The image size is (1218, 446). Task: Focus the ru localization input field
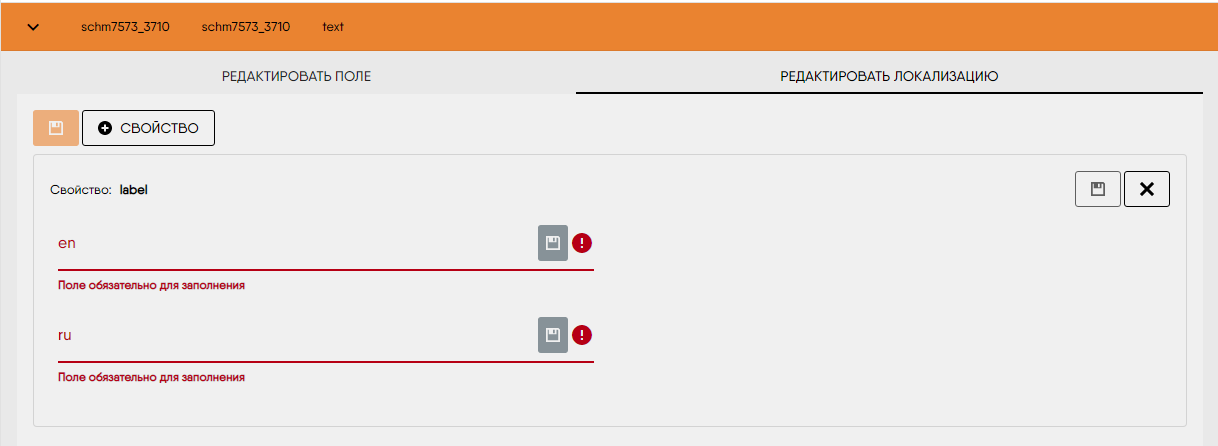(x=296, y=335)
